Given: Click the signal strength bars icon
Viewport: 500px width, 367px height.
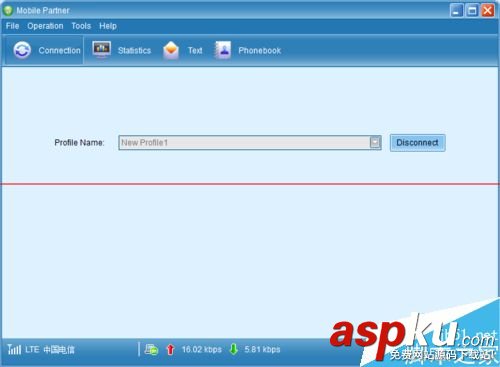Looking at the screenshot, I should [14, 349].
